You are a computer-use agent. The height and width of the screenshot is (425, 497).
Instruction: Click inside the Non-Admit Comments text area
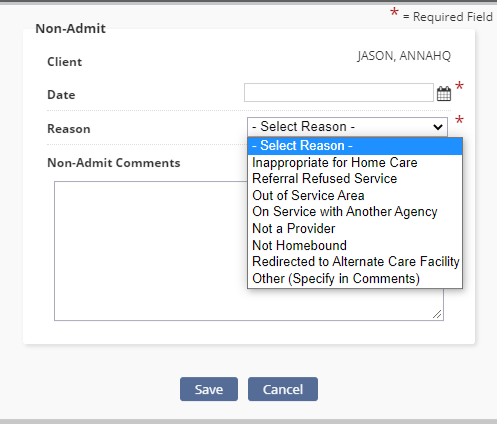click(150, 251)
